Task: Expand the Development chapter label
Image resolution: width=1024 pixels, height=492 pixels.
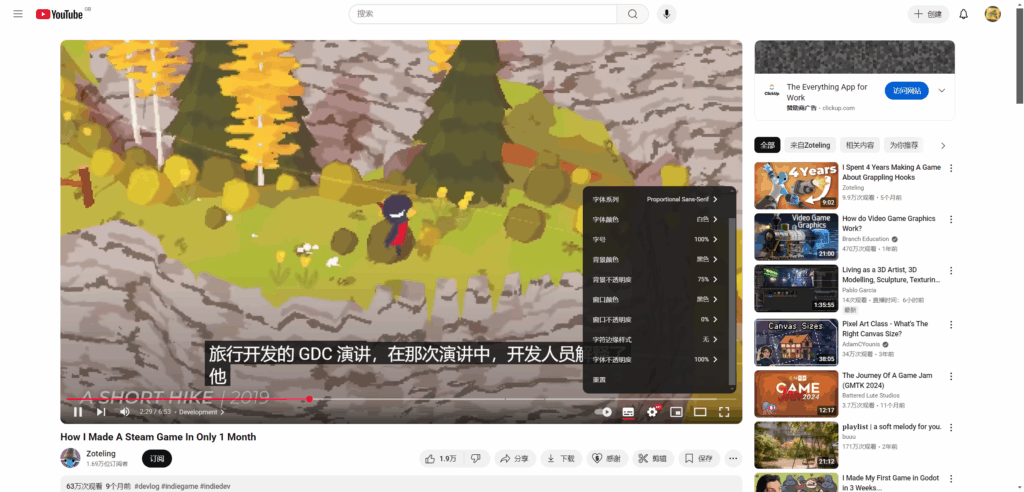Action: point(201,412)
